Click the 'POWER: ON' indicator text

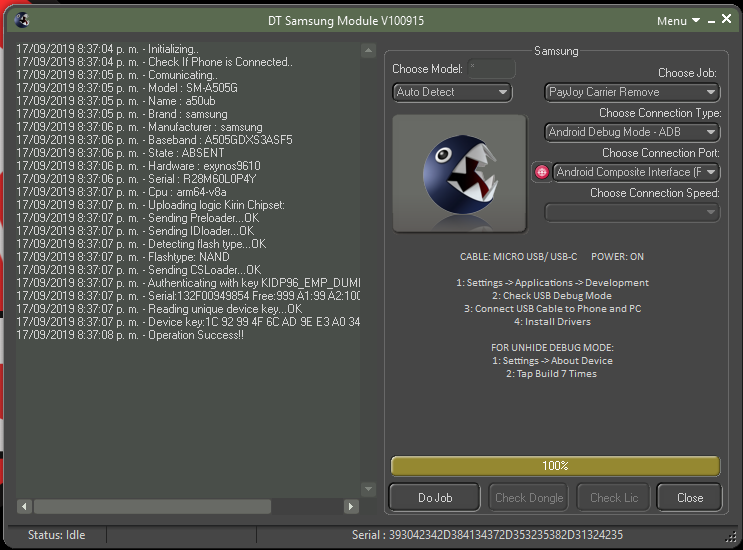pyautogui.click(x=617, y=257)
